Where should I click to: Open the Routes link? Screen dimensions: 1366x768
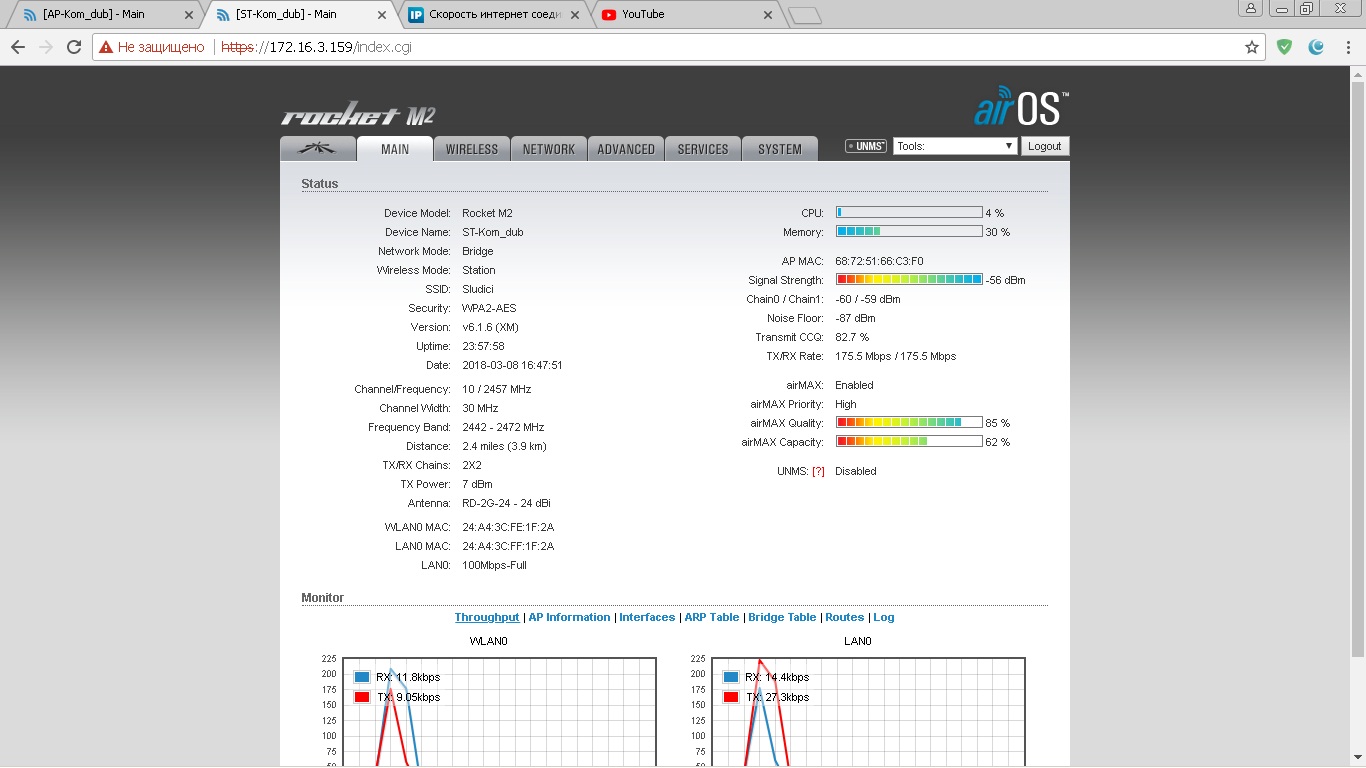(845, 617)
